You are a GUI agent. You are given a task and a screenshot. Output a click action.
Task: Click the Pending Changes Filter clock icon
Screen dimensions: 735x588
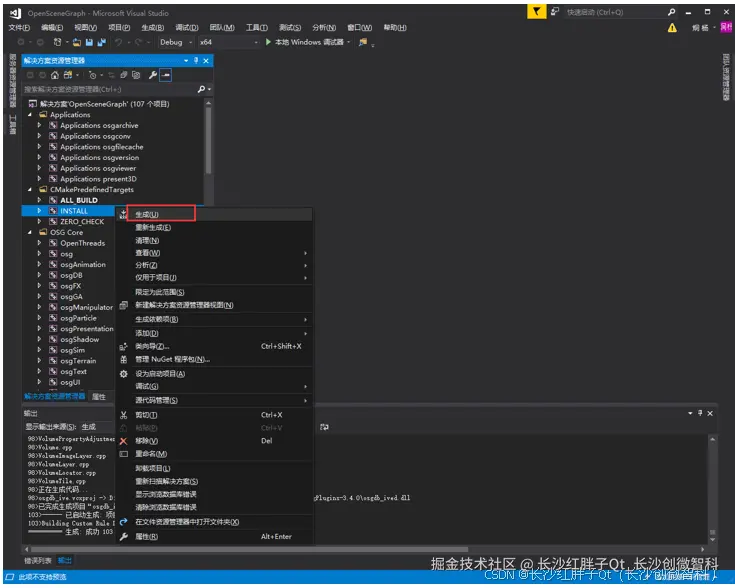(x=92, y=75)
